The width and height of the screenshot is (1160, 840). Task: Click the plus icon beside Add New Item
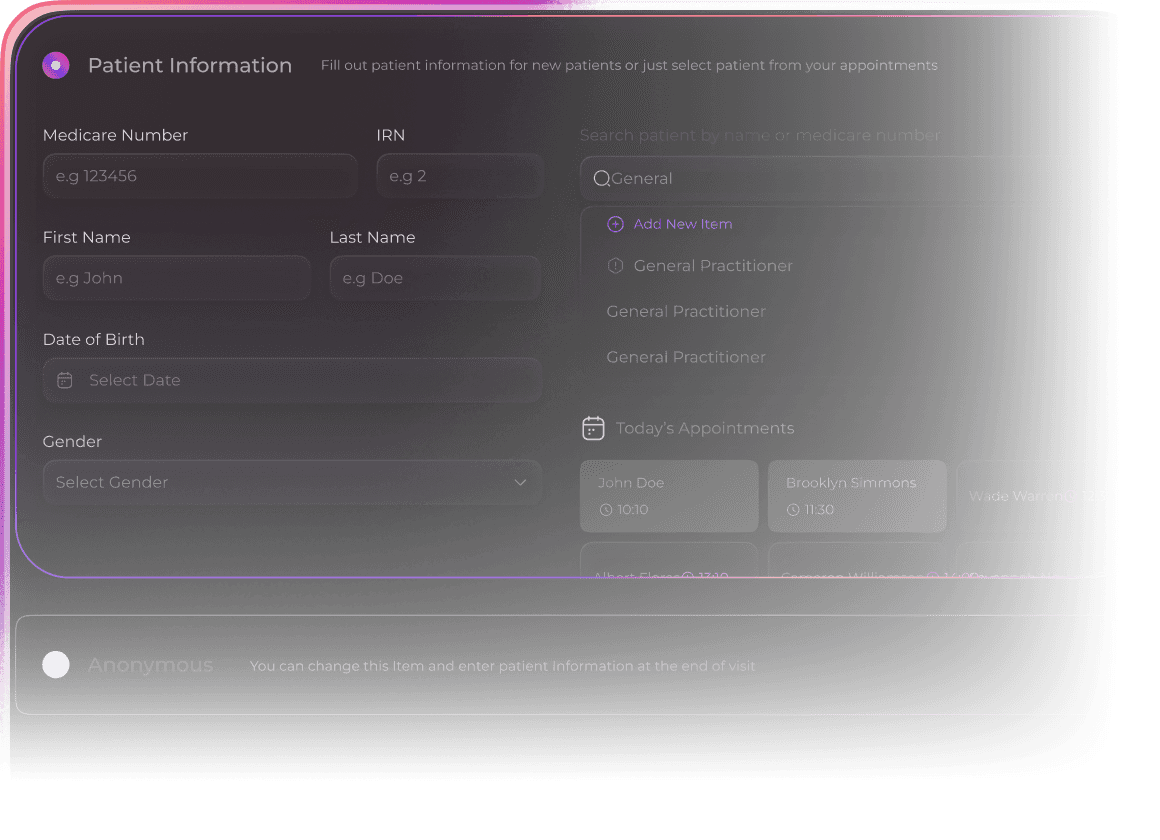pos(616,224)
